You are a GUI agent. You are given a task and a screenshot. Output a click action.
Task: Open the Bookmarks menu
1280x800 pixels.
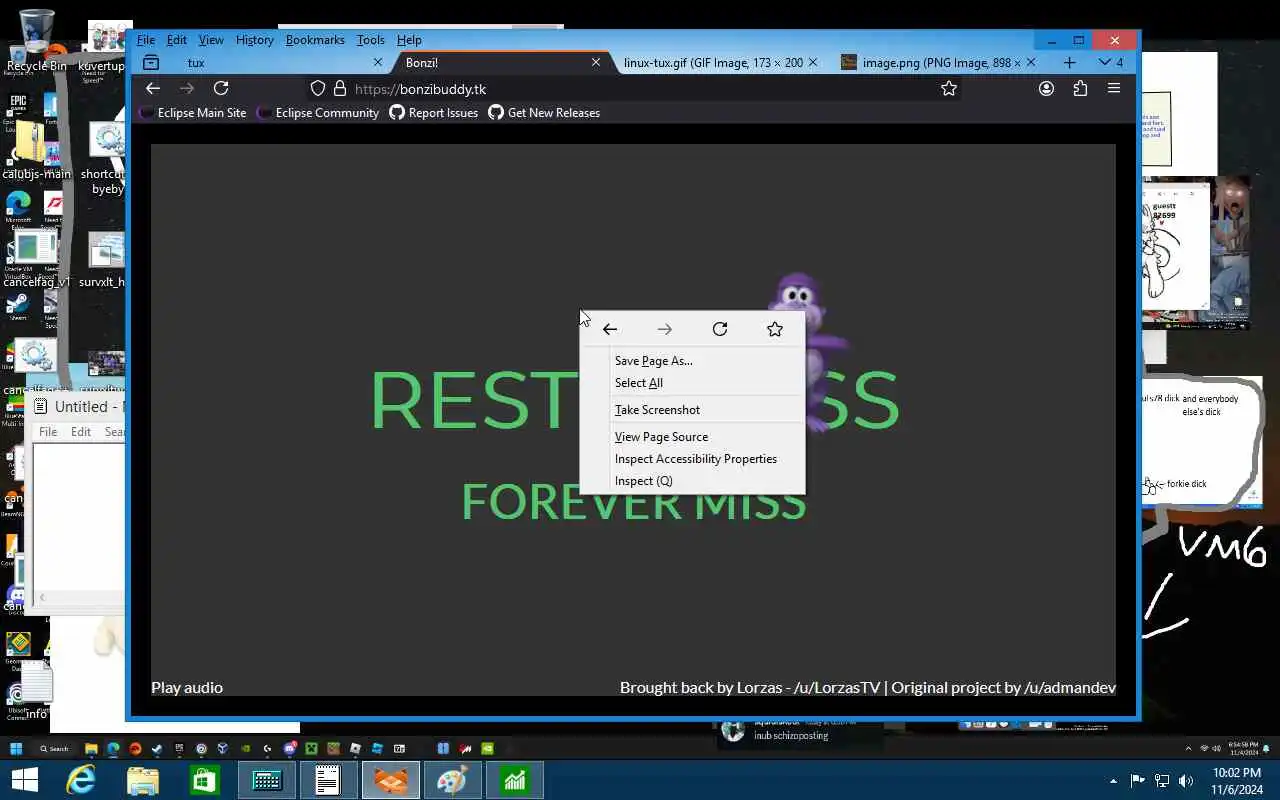coord(315,40)
